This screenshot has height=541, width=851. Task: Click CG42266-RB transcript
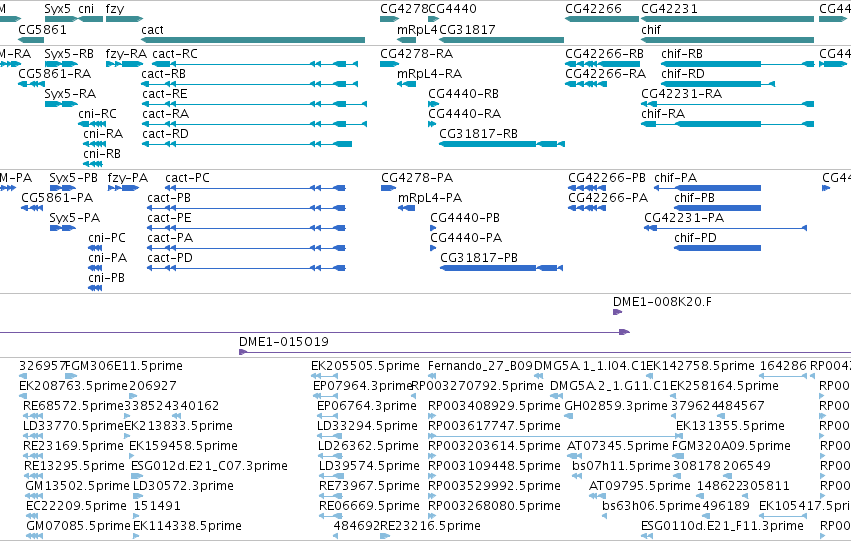point(603,64)
